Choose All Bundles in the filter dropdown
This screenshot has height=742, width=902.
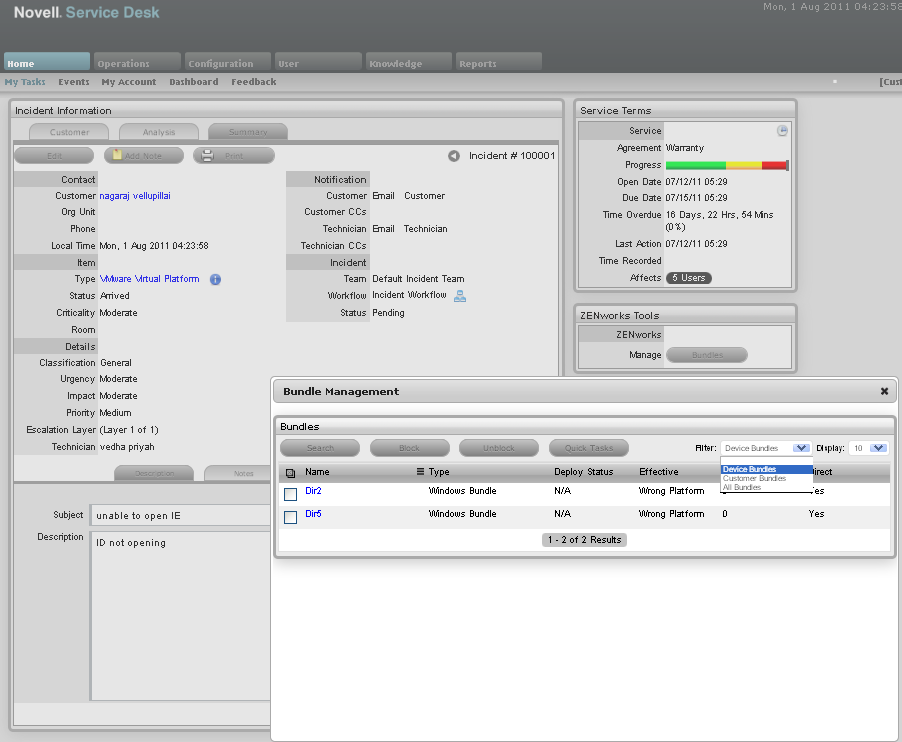[x=742, y=488]
